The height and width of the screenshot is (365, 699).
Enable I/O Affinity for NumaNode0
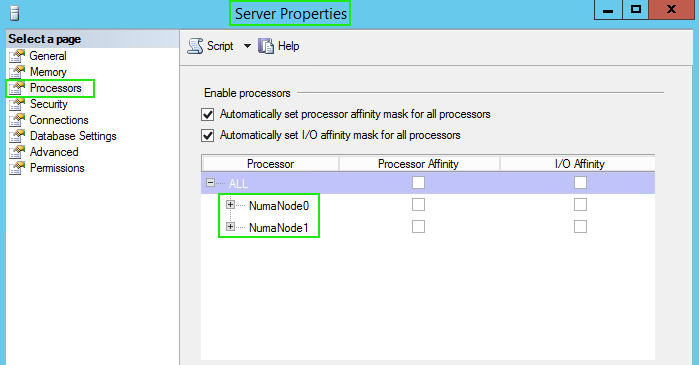click(580, 205)
